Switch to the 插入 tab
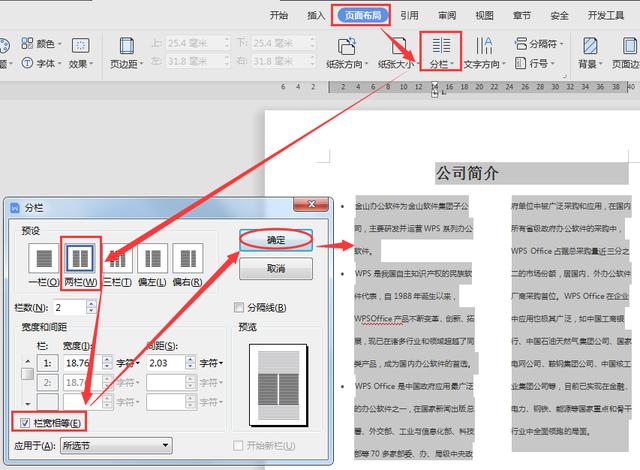 316,16
